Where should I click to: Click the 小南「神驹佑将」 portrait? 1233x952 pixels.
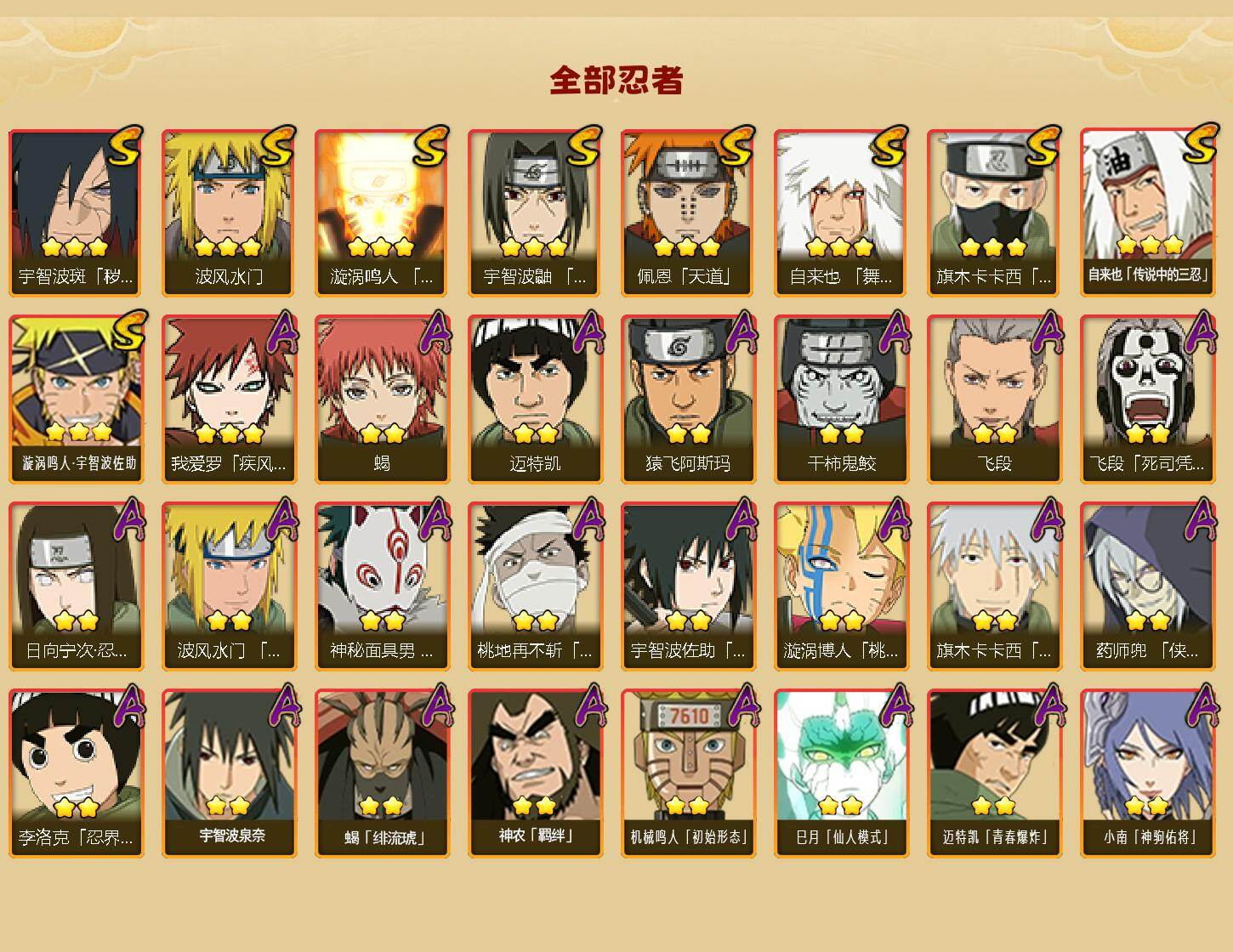pyautogui.click(x=1147, y=773)
